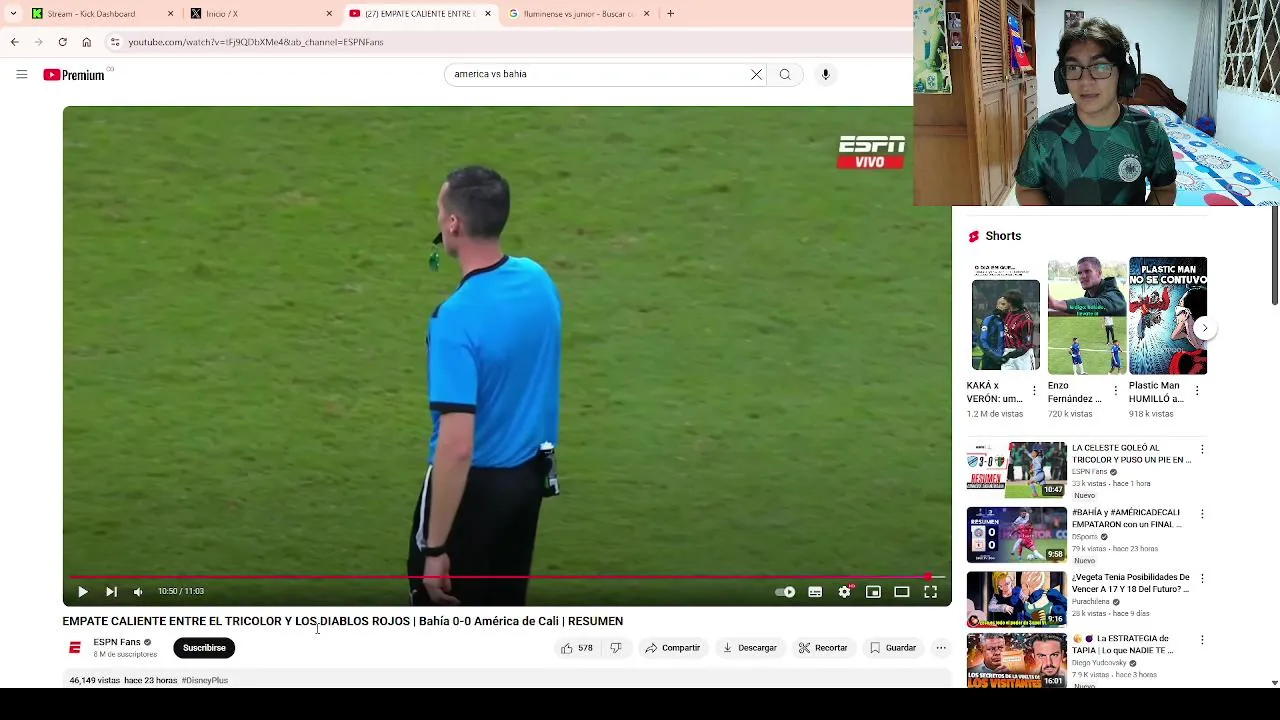Screen dimensions: 1280x720
Task: Dislike the video with thumbs down
Action: [616, 648]
